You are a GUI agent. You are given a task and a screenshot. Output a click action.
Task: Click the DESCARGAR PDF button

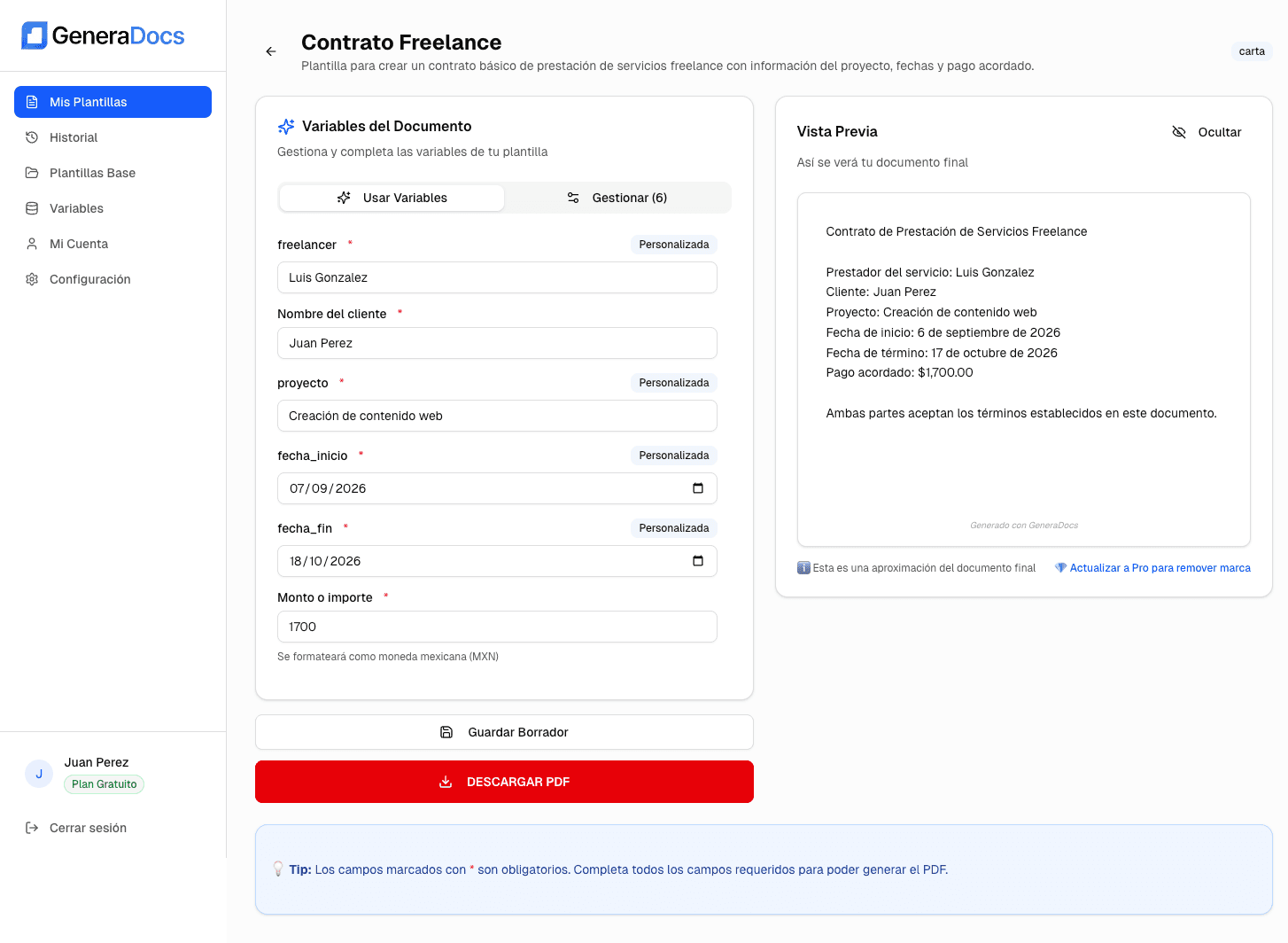tap(504, 782)
